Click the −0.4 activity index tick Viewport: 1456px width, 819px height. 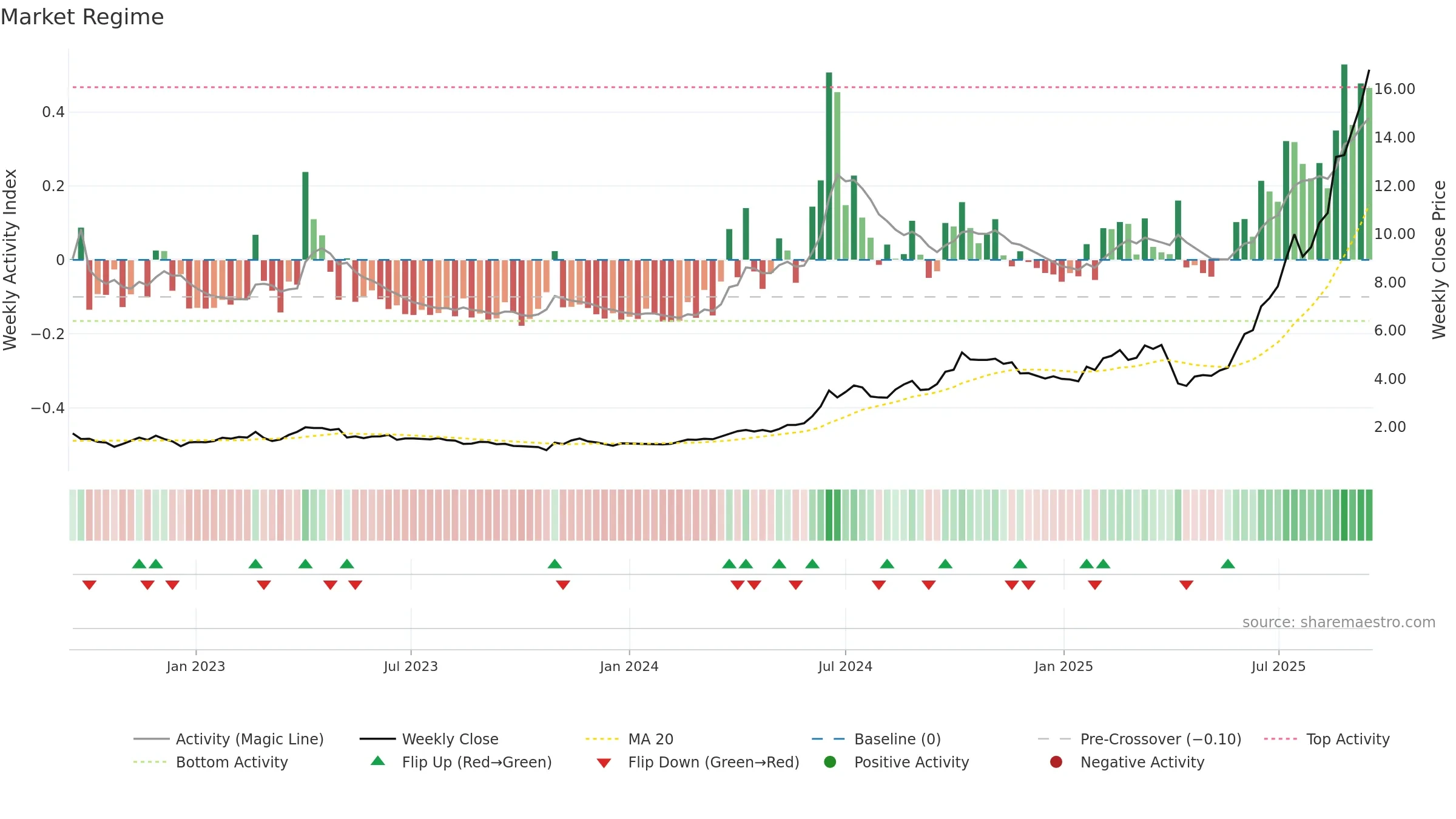pos(48,408)
